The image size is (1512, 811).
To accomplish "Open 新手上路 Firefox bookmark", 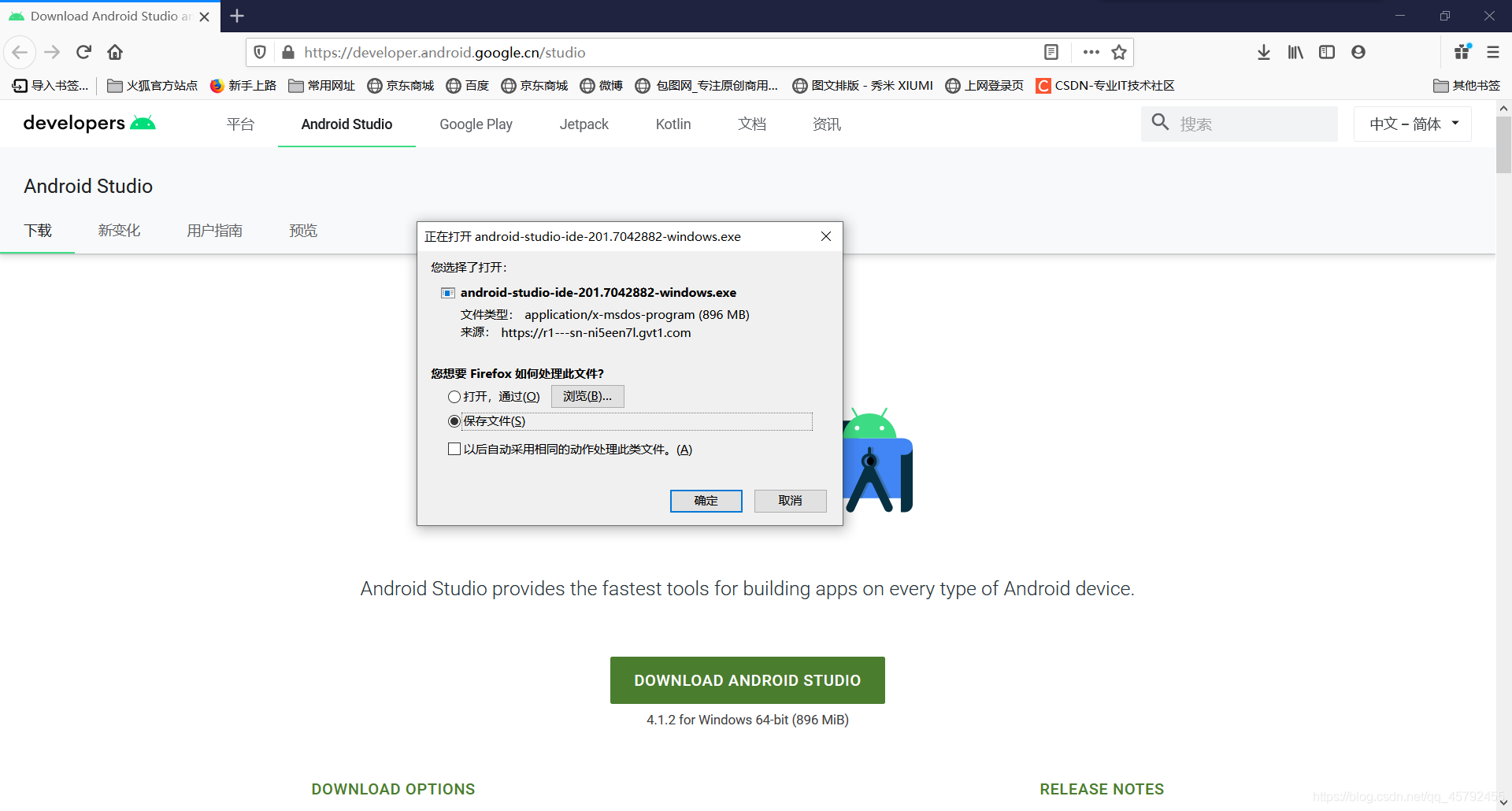I will coord(243,85).
